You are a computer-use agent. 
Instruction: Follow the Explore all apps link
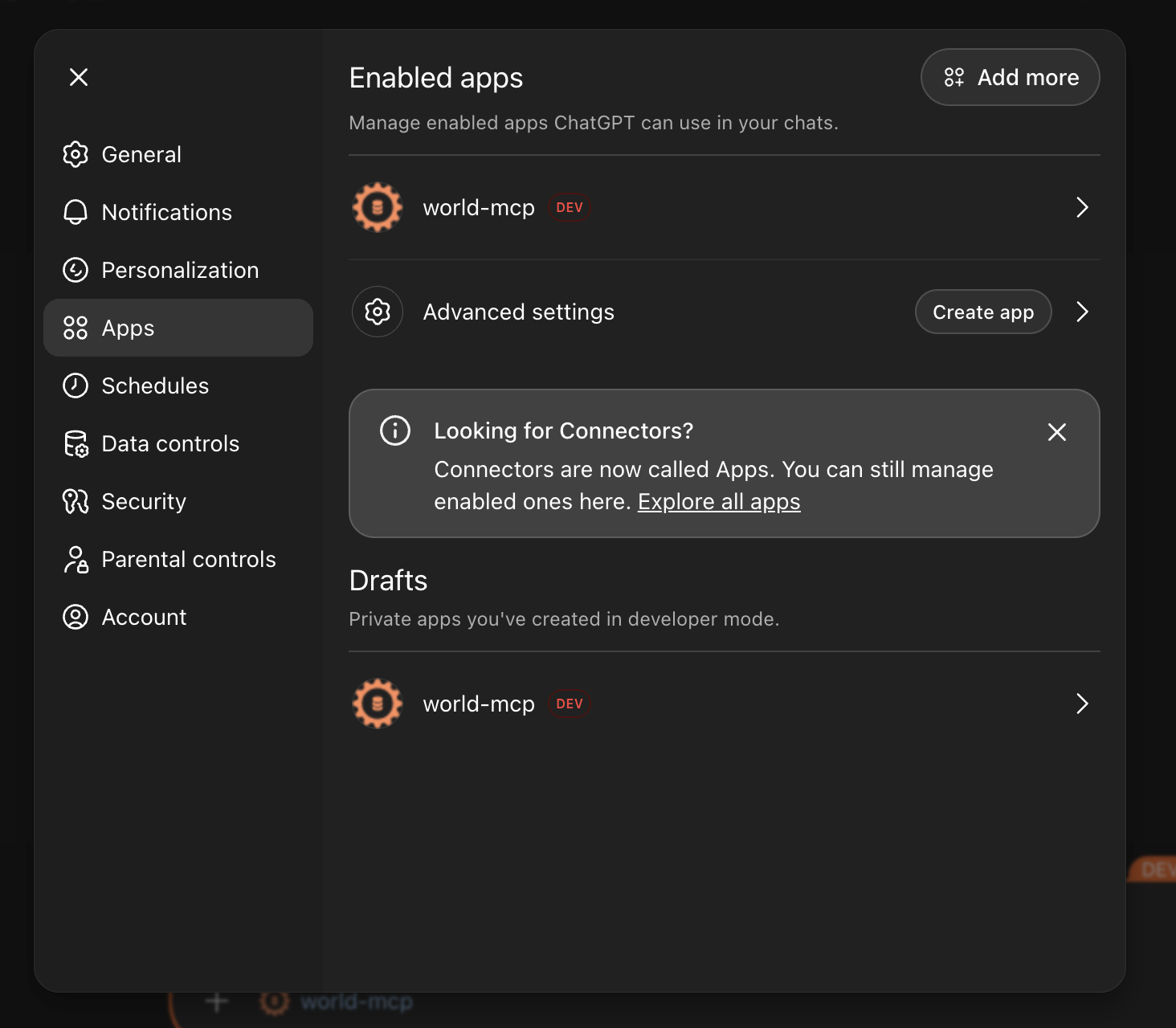(x=719, y=502)
